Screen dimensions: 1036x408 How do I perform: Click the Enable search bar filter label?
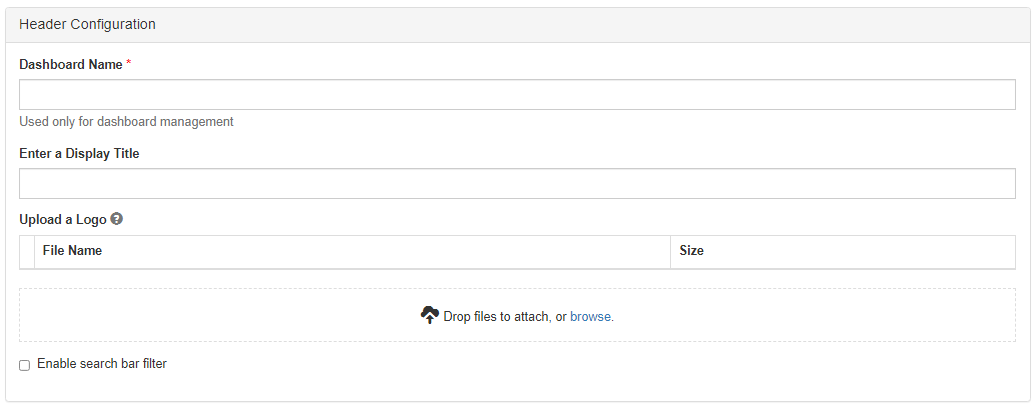(102, 364)
